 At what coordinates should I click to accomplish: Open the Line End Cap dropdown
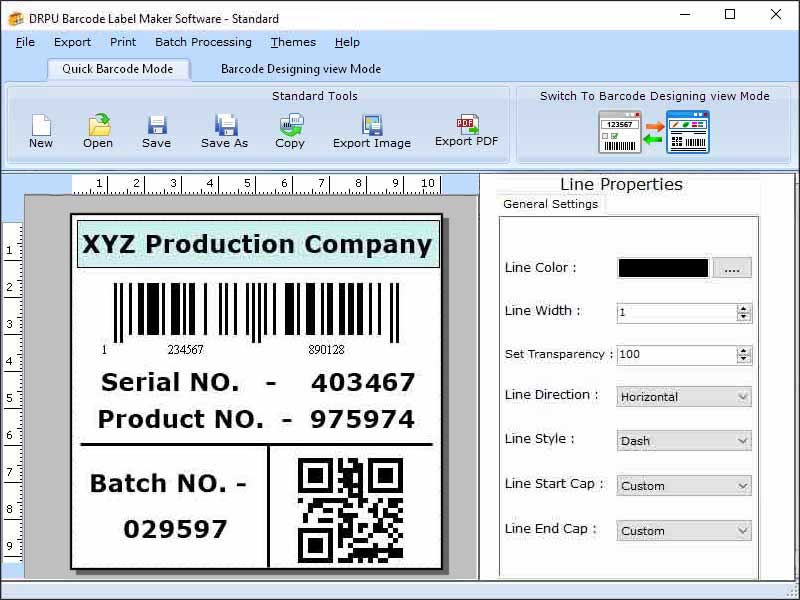click(684, 531)
